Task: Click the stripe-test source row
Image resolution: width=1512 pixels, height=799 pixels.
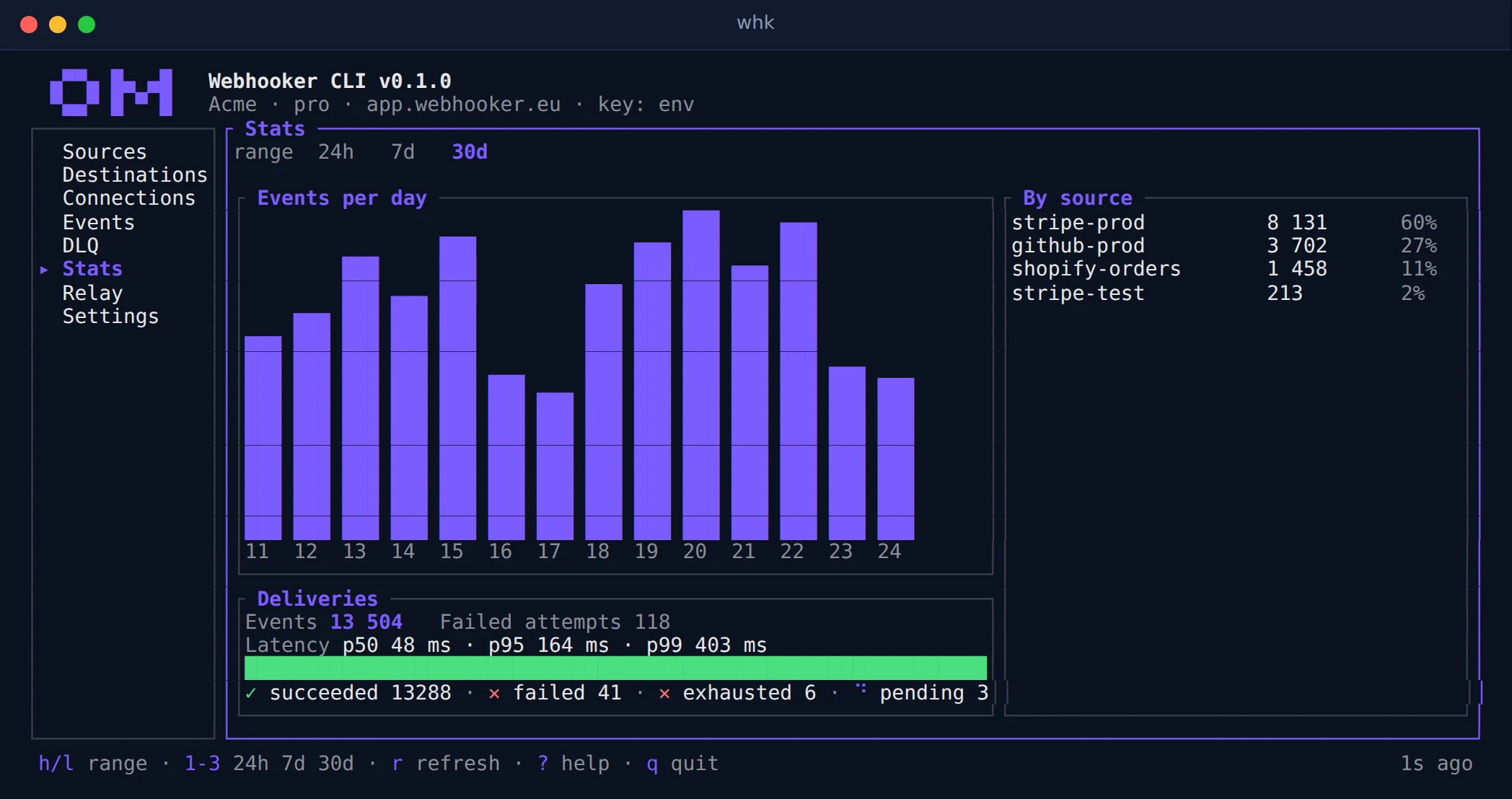Action: [x=1224, y=293]
